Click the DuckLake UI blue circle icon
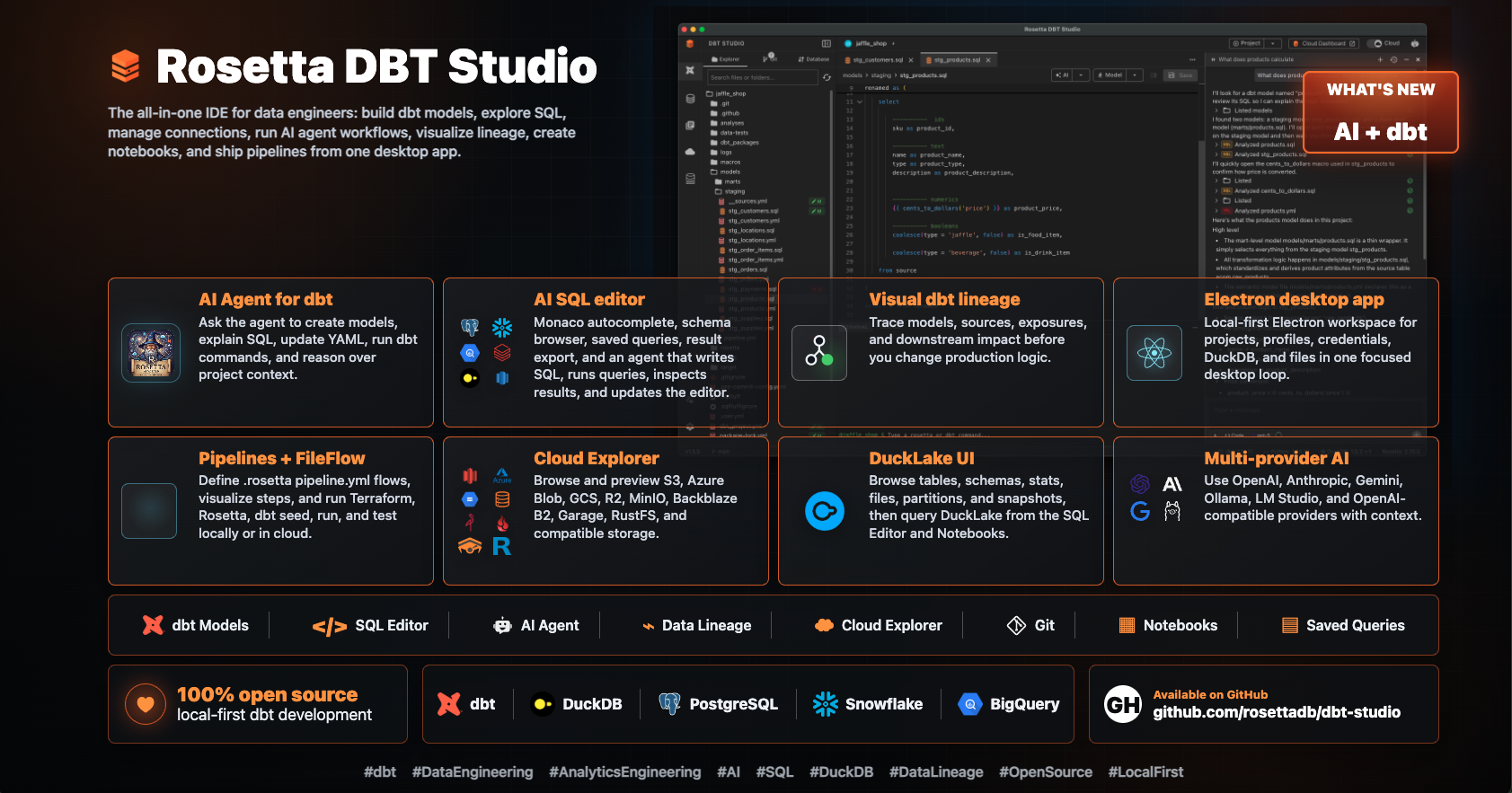This screenshot has height=793, width=1512. coord(825,511)
